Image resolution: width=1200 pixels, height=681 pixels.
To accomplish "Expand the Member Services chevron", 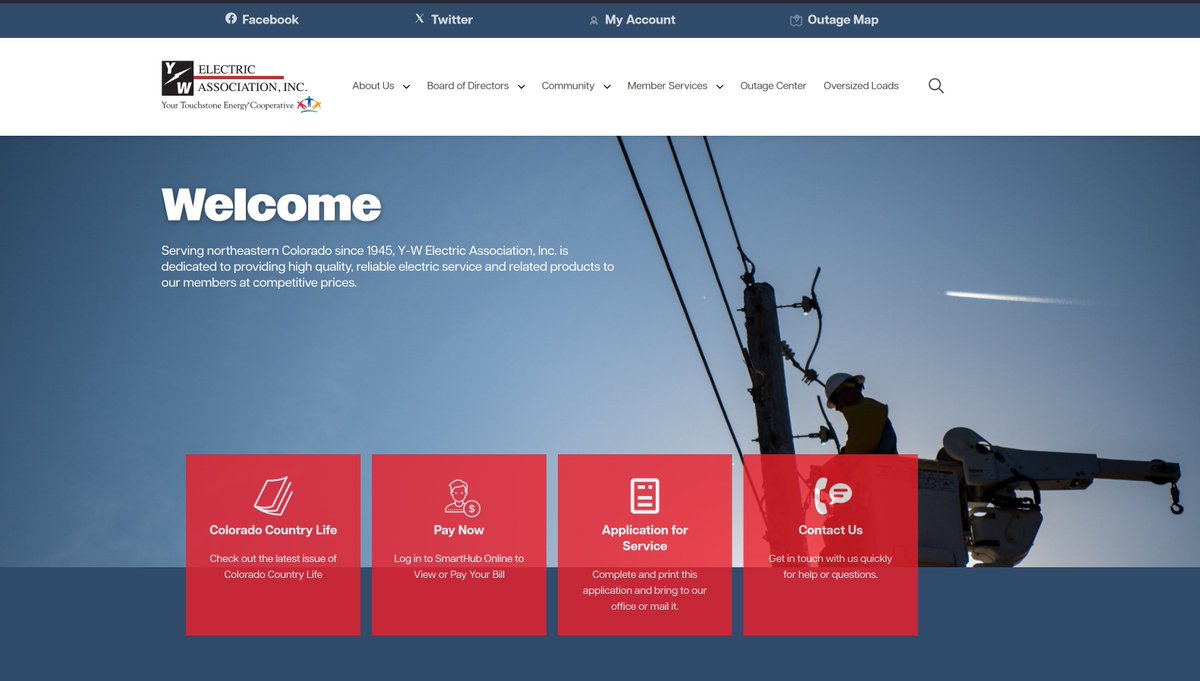I will pos(719,87).
